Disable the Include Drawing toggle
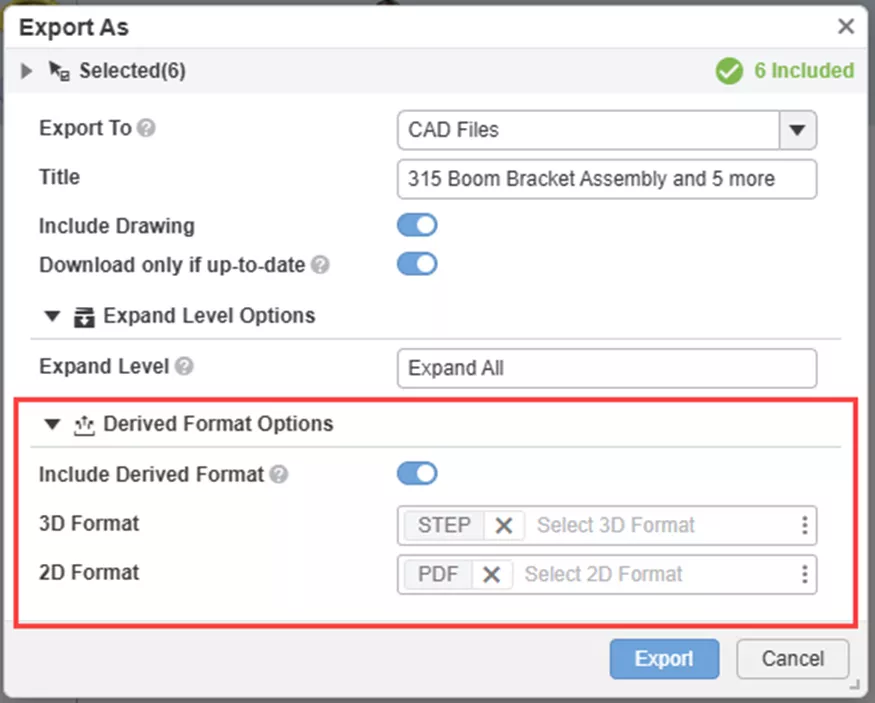This screenshot has width=875, height=703. tap(417, 225)
